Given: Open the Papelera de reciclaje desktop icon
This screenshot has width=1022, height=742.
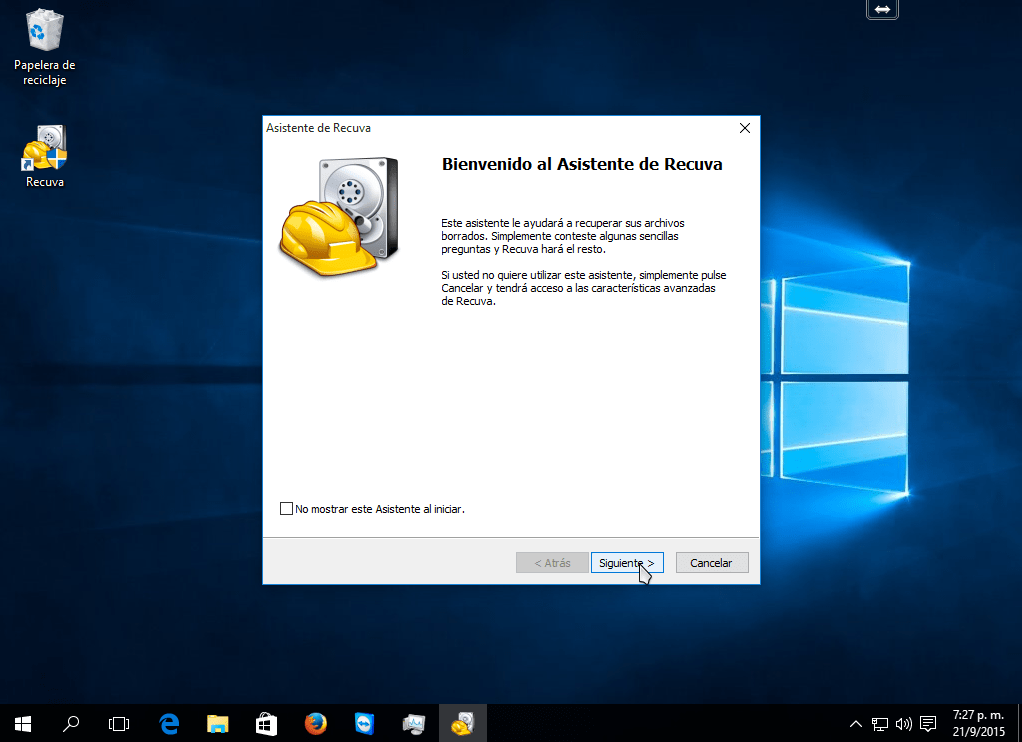Looking at the screenshot, I should pos(44,46).
